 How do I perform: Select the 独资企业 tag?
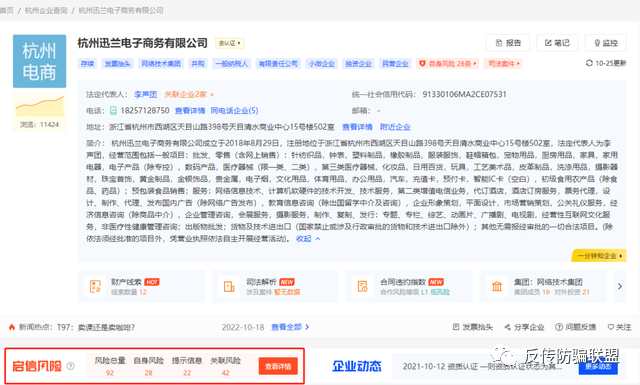358,64
